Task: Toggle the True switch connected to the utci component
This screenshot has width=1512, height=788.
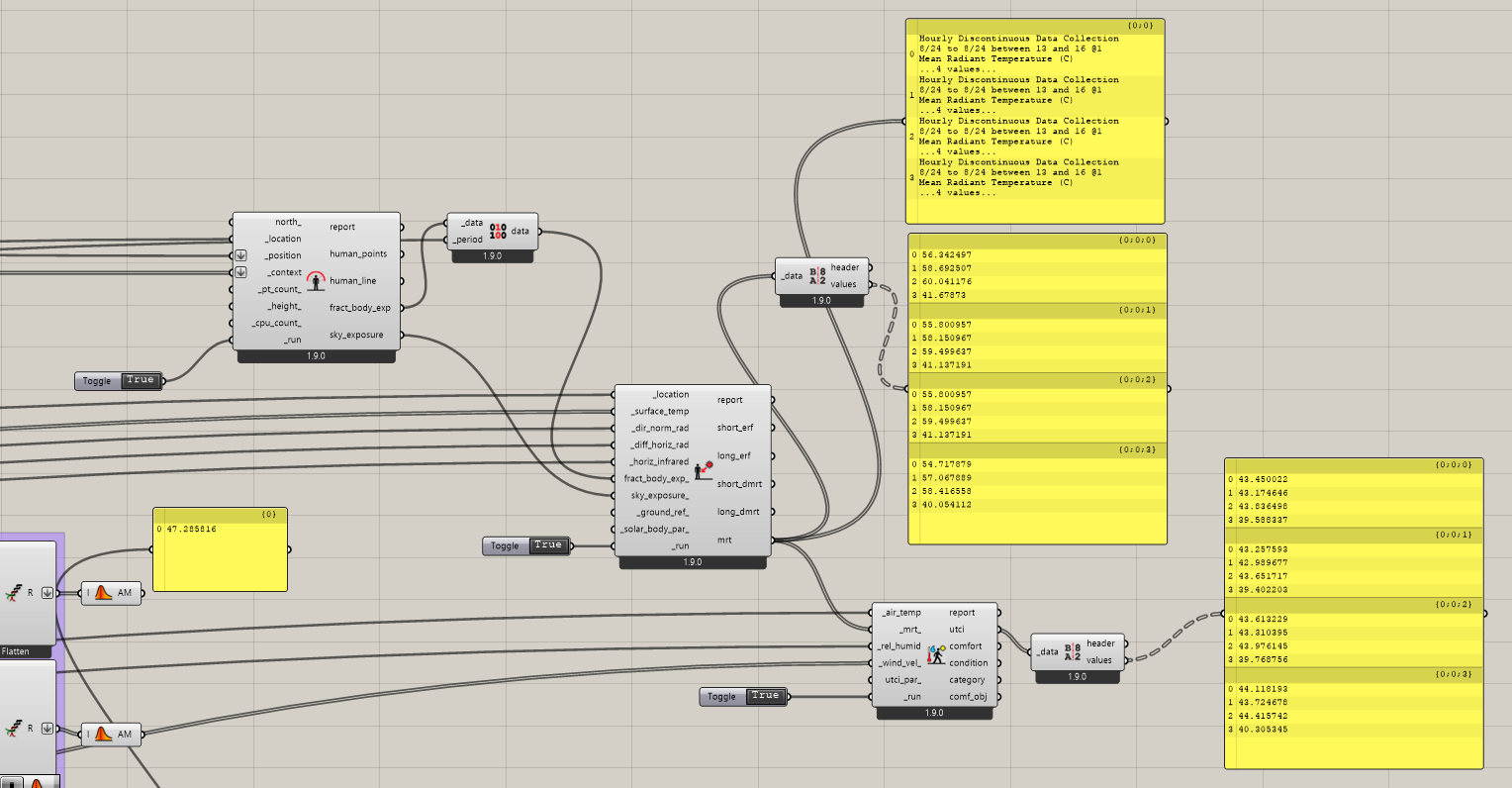Action: pos(765,696)
